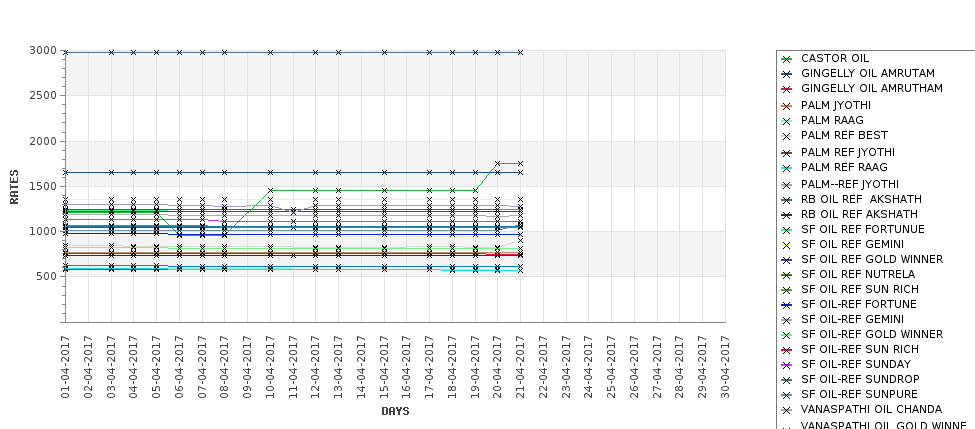Click the magenta marker beside GINGELLY OIL AMRUTHAM
Image resolution: width=975 pixels, height=429 pixels.
(x=787, y=90)
